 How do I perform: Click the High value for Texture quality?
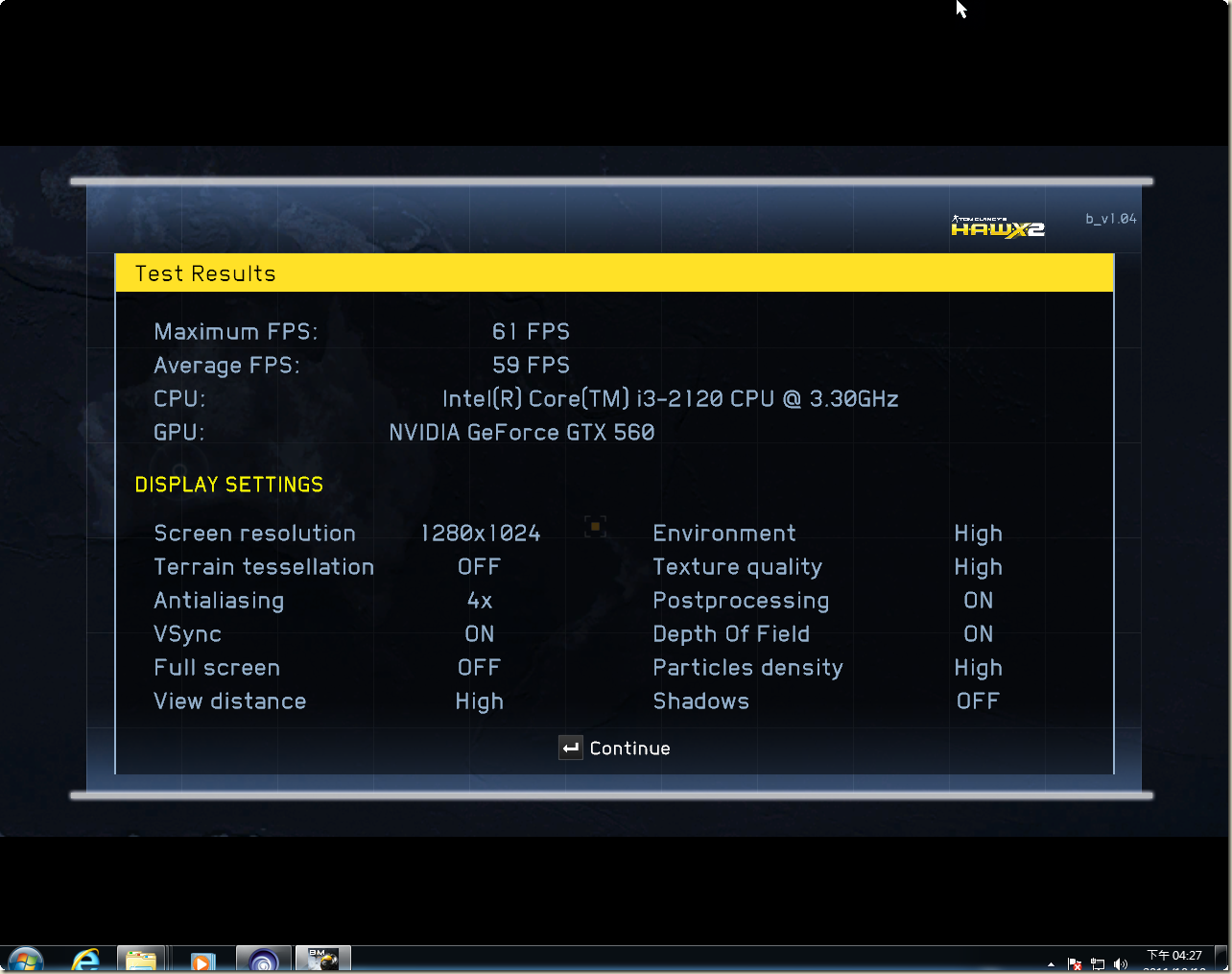[979, 568]
